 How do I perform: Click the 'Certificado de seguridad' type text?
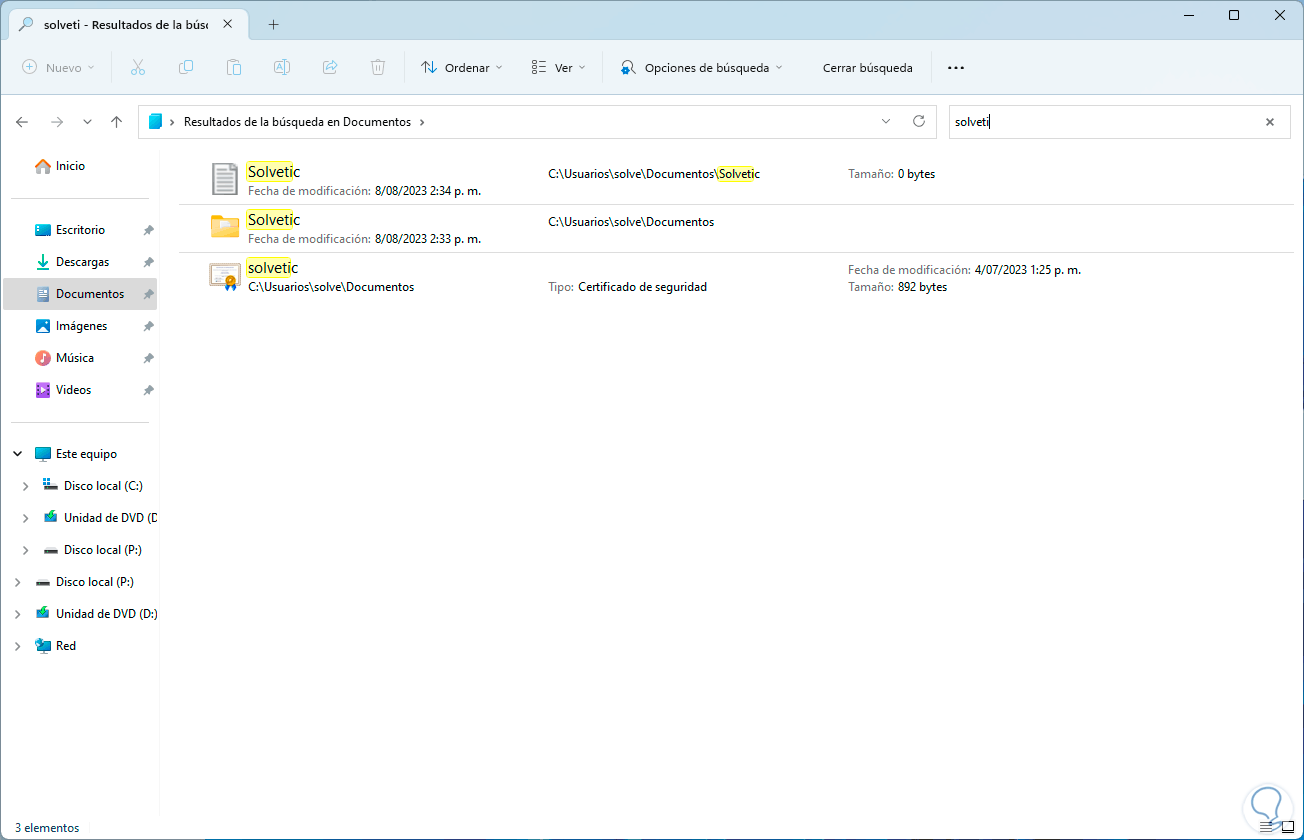click(x=642, y=287)
